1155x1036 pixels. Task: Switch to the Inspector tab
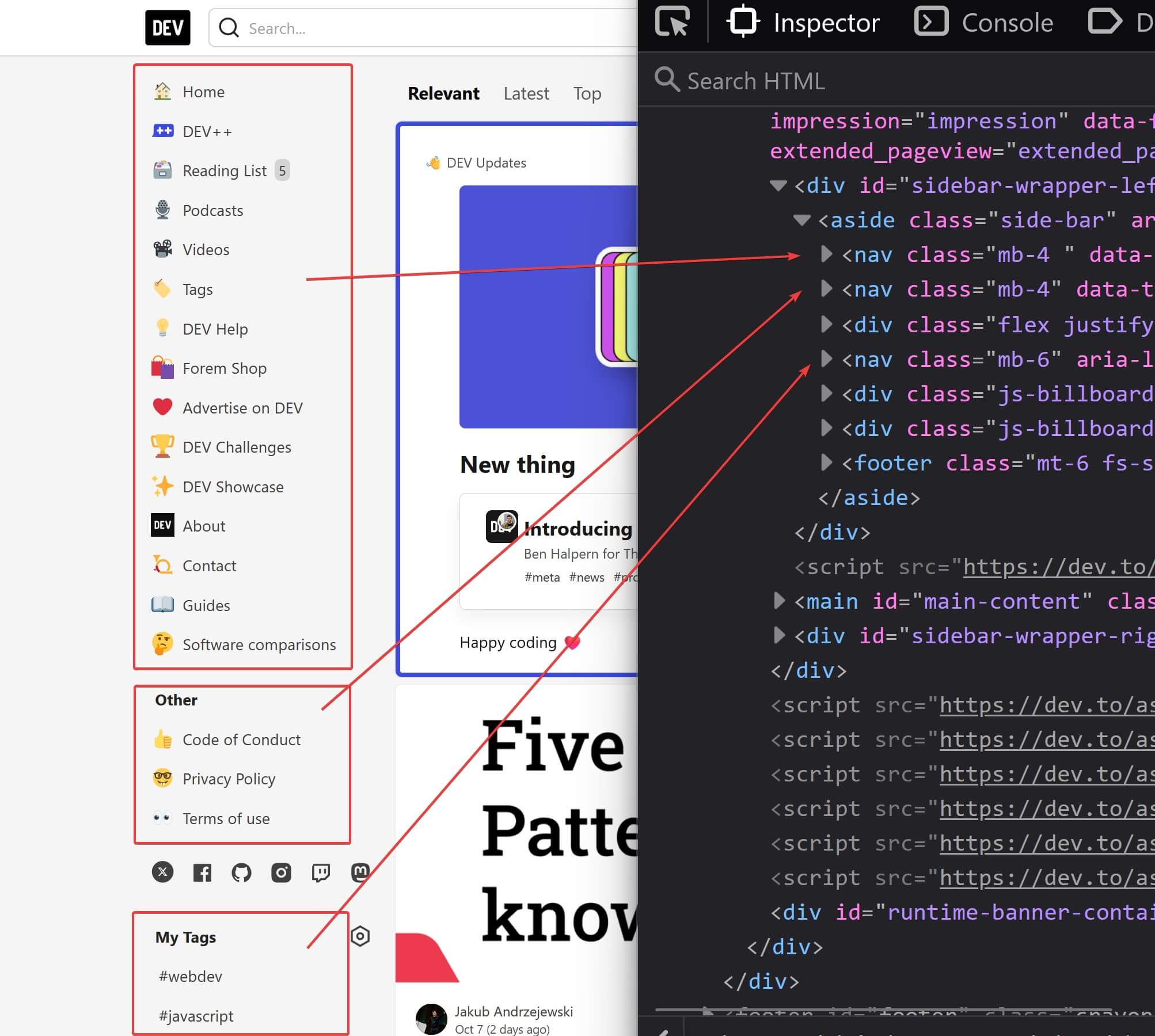(x=803, y=22)
